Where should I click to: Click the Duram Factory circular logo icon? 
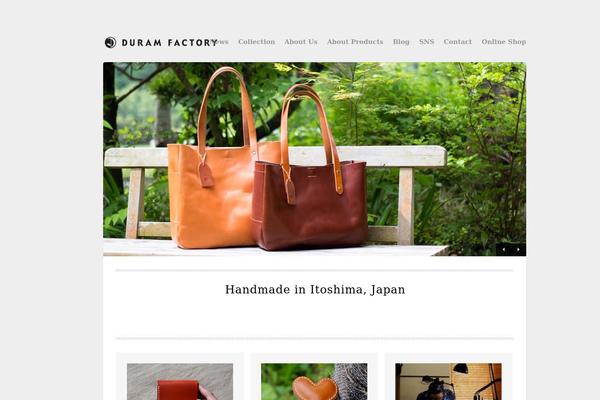[x=111, y=42]
